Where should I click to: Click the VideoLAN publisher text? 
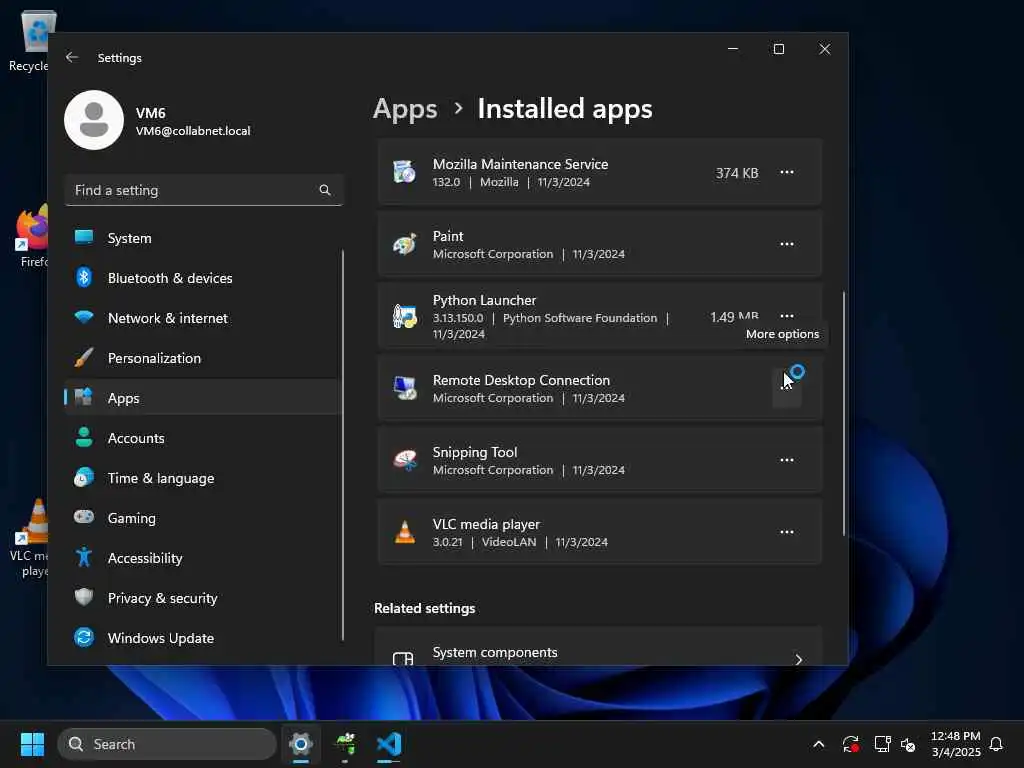(509, 542)
